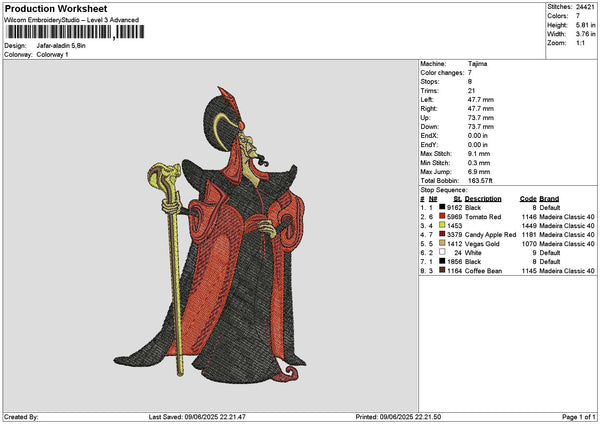
Task: Click the 'Created By:' footer label
Action: [x=21, y=417]
